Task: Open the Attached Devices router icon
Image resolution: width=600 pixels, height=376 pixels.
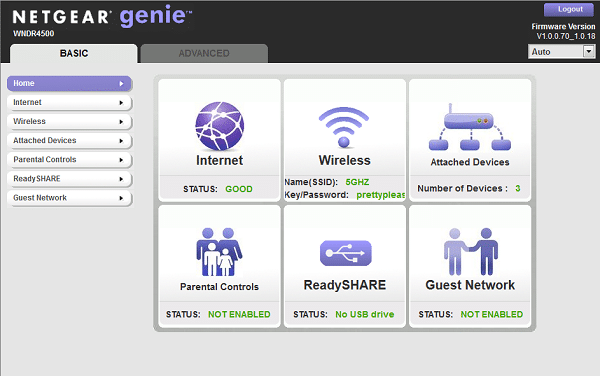Action: coord(470,127)
